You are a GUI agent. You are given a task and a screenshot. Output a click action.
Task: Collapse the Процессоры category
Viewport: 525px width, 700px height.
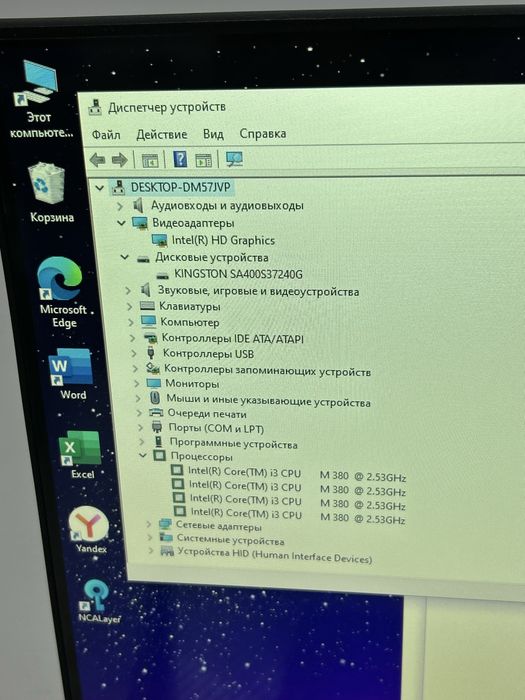click(143, 456)
